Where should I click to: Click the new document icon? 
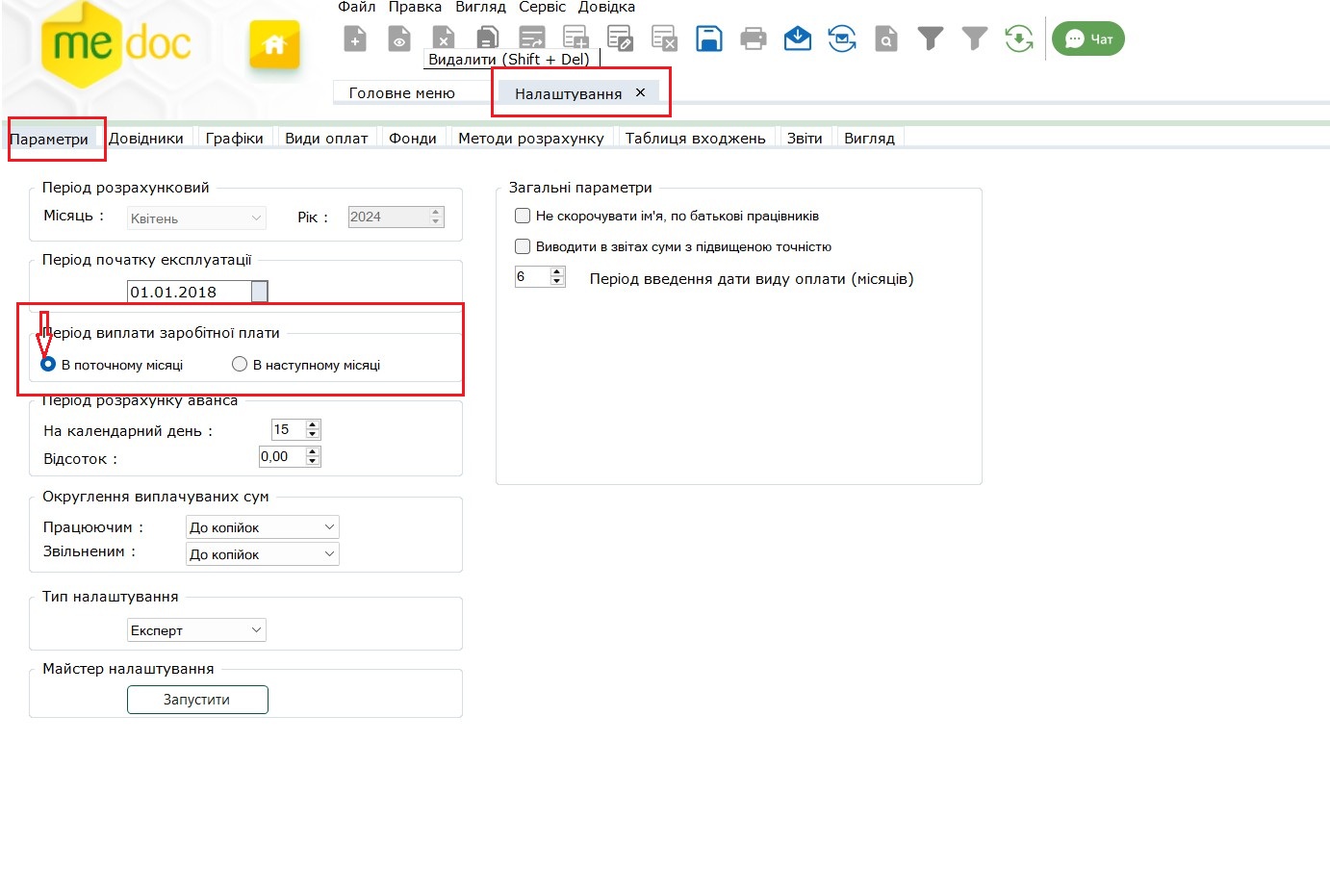pyautogui.click(x=355, y=39)
